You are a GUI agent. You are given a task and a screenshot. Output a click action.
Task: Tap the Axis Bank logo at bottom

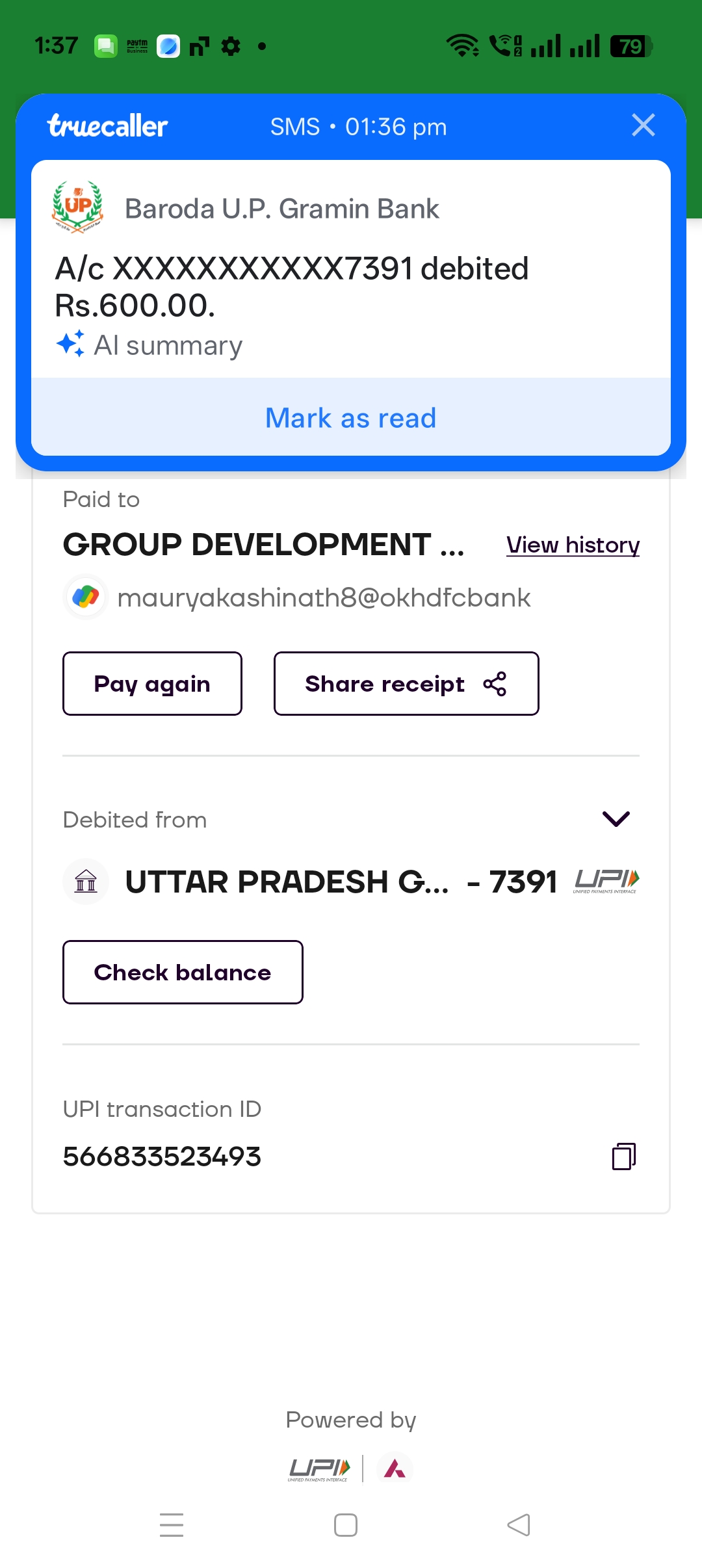pyautogui.click(x=395, y=1469)
